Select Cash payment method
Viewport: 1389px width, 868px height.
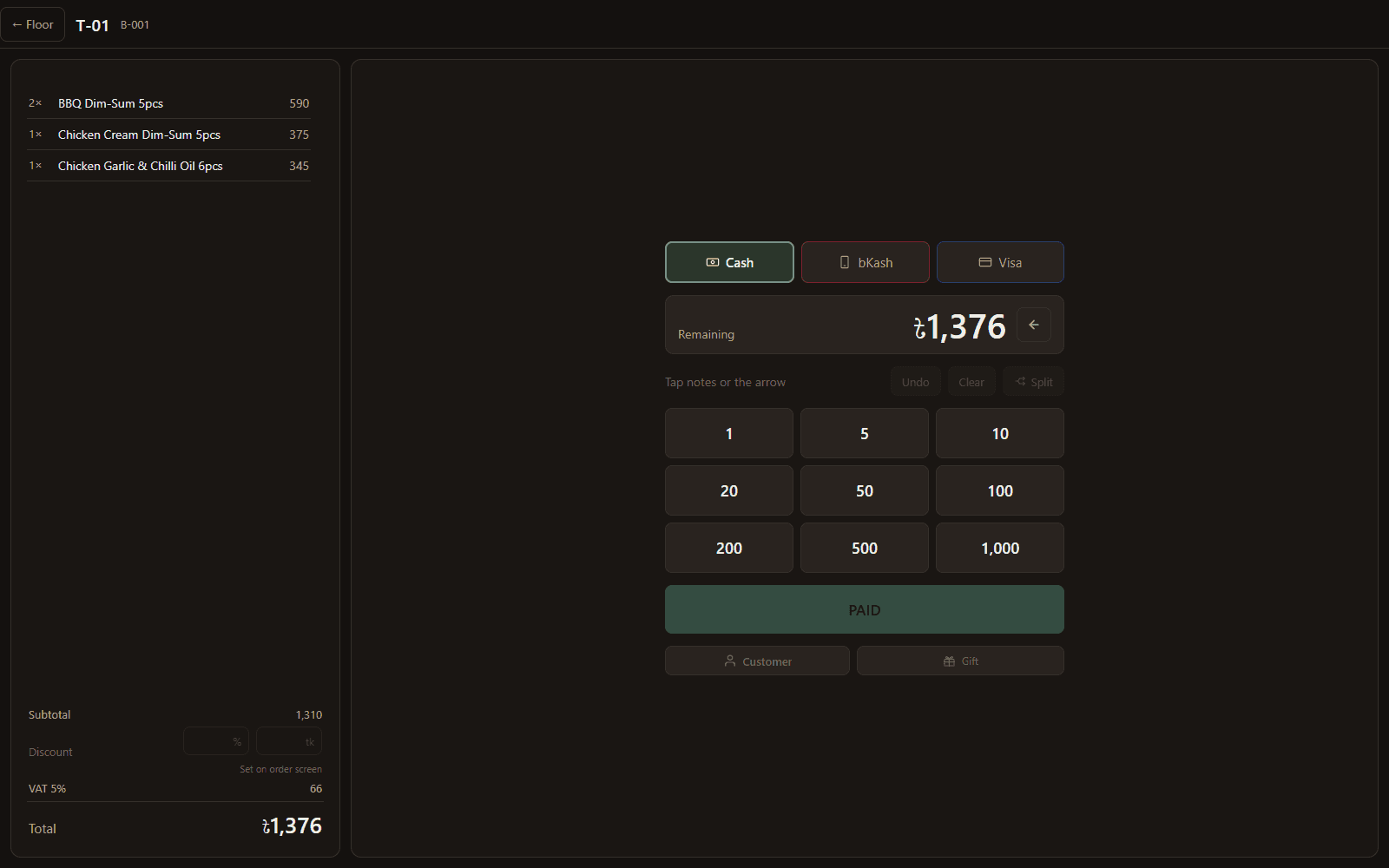point(729,262)
